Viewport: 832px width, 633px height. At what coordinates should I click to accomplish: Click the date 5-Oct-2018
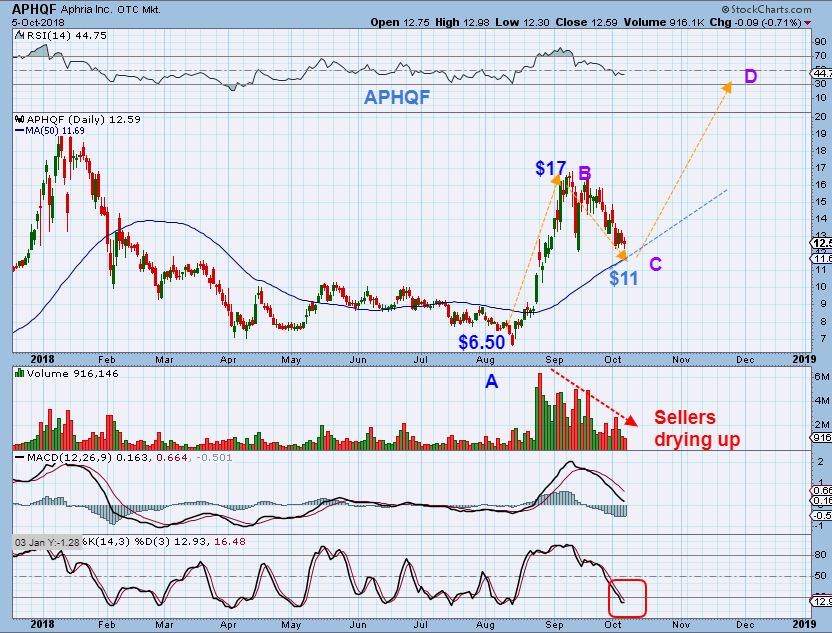(x=38, y=23)
